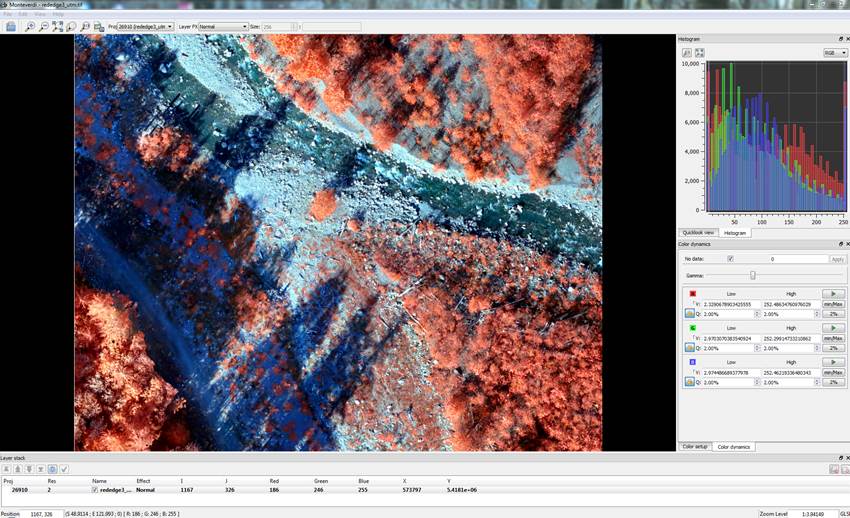
Task: Open the Help menu
Action: (58, 14)
